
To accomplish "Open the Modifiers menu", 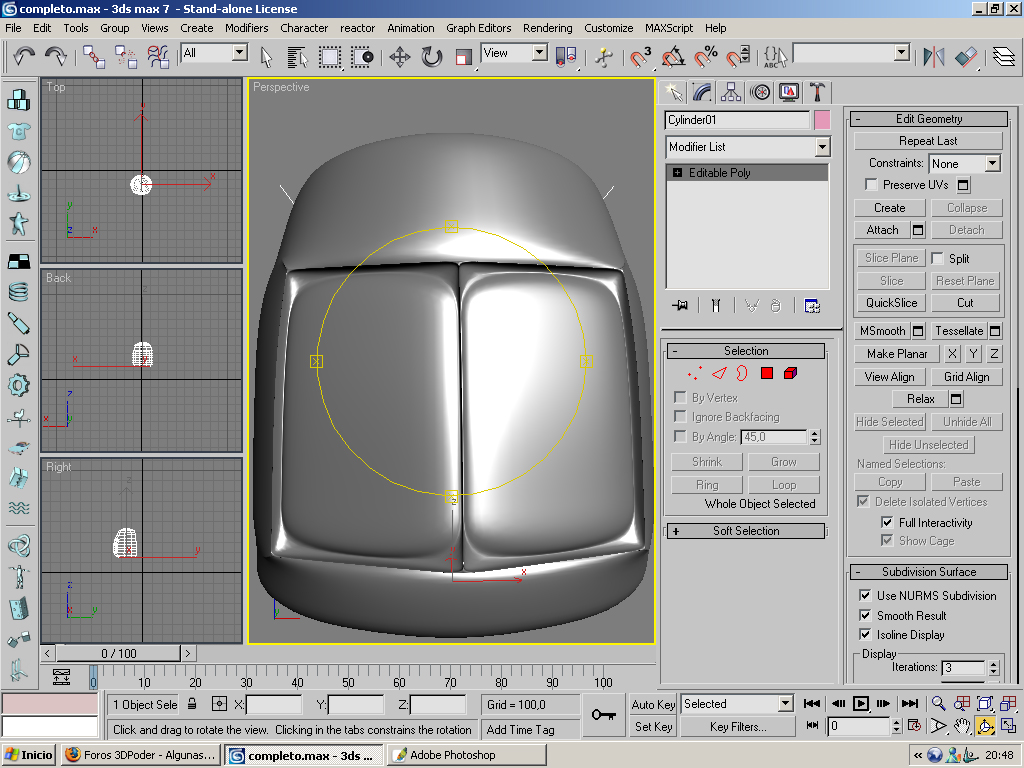I will pos(246,28).
